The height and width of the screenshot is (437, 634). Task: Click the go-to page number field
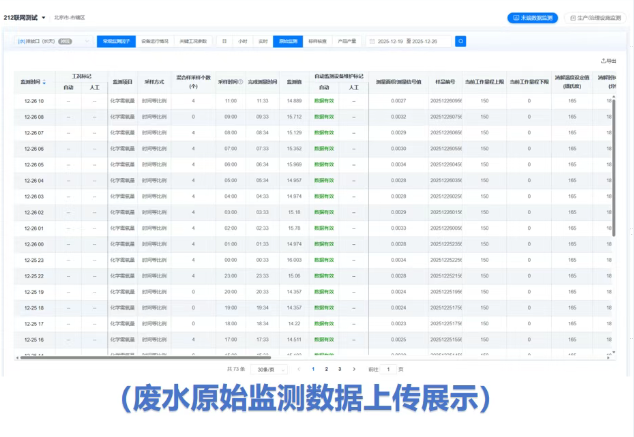point(388,369)
